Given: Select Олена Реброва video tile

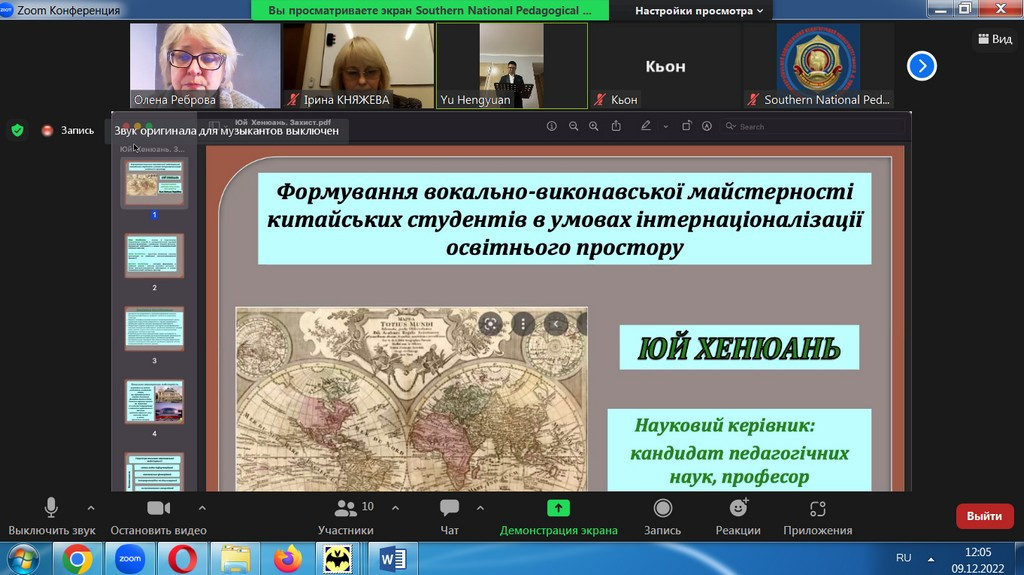Looking at the screenshot, I should tap(205, 66).
